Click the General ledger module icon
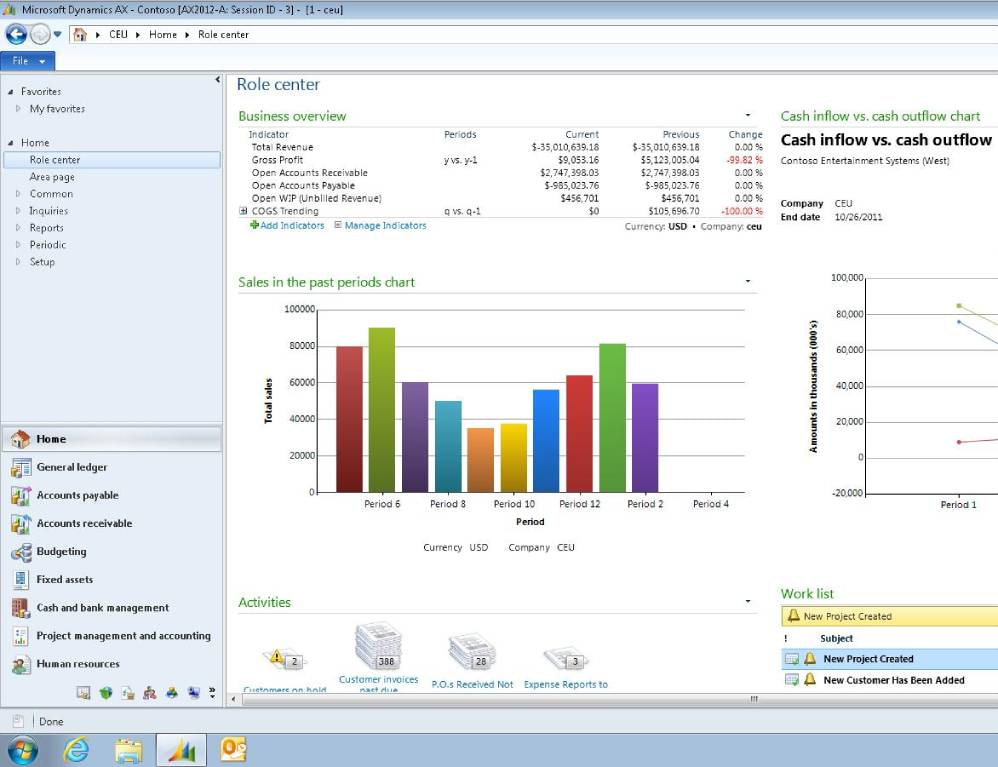998x767 pixels. click(20, 467)
